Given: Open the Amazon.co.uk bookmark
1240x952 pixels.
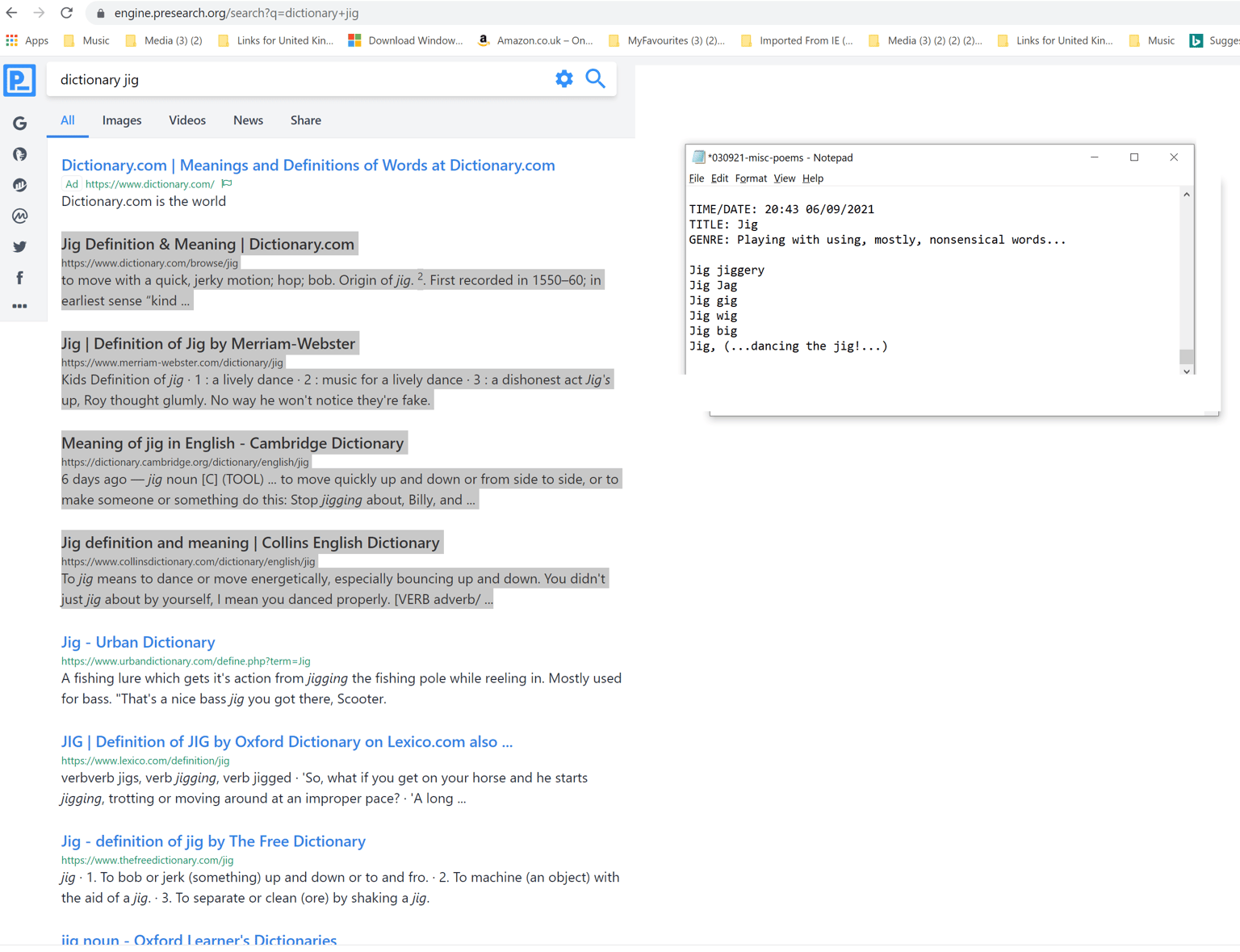Looking at the screenshot, I should tap(535, 40).
